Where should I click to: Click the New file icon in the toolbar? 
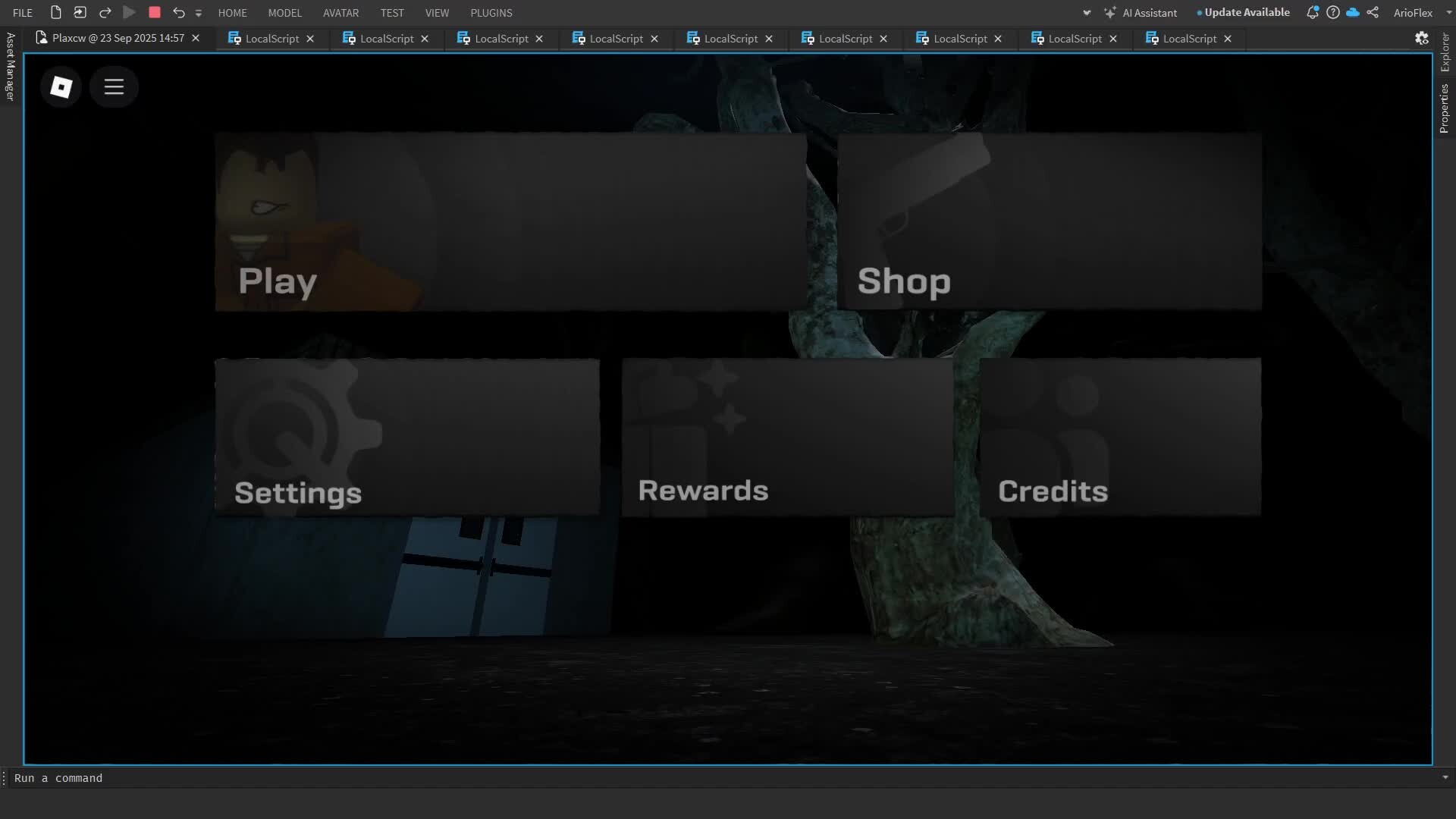pyautogui.click(x=55, y=12)
